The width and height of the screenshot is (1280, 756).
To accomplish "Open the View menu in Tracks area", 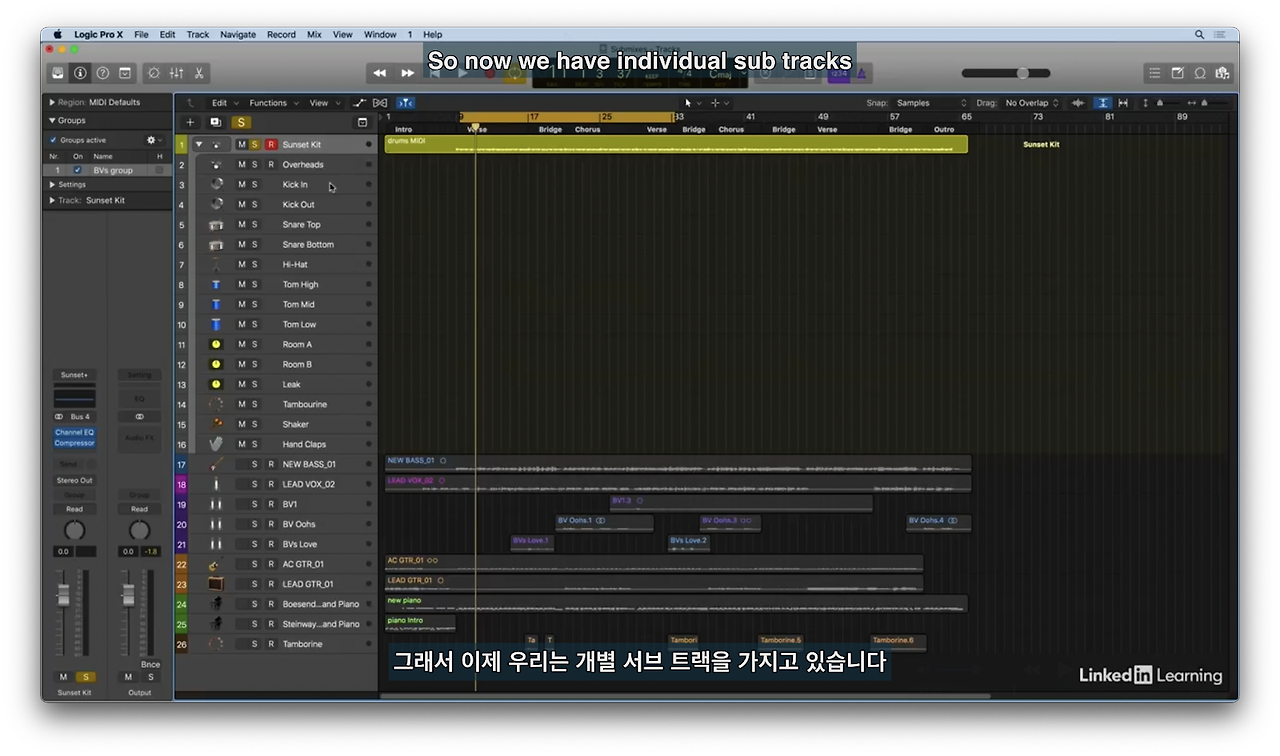I will pos(323,102).
